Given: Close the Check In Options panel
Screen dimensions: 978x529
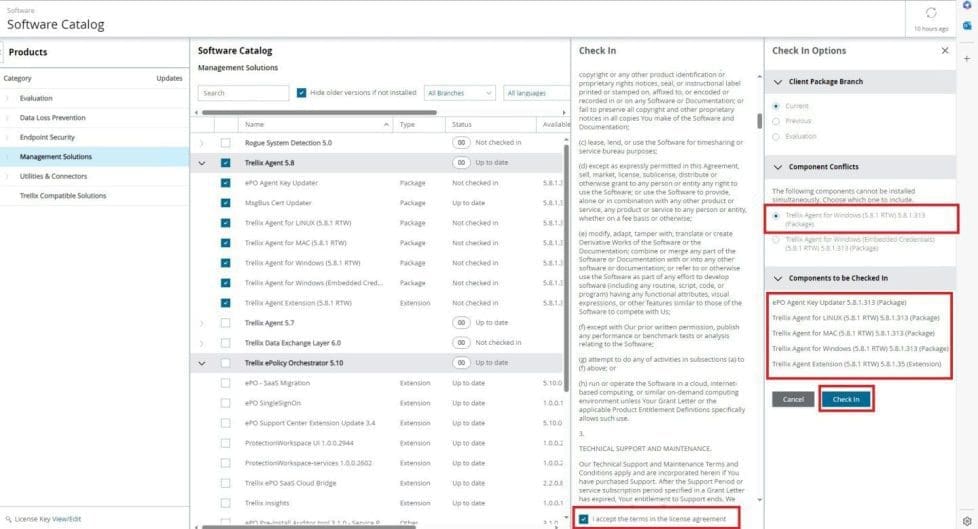Looking at the screenshot, I should tap(945, 51).
